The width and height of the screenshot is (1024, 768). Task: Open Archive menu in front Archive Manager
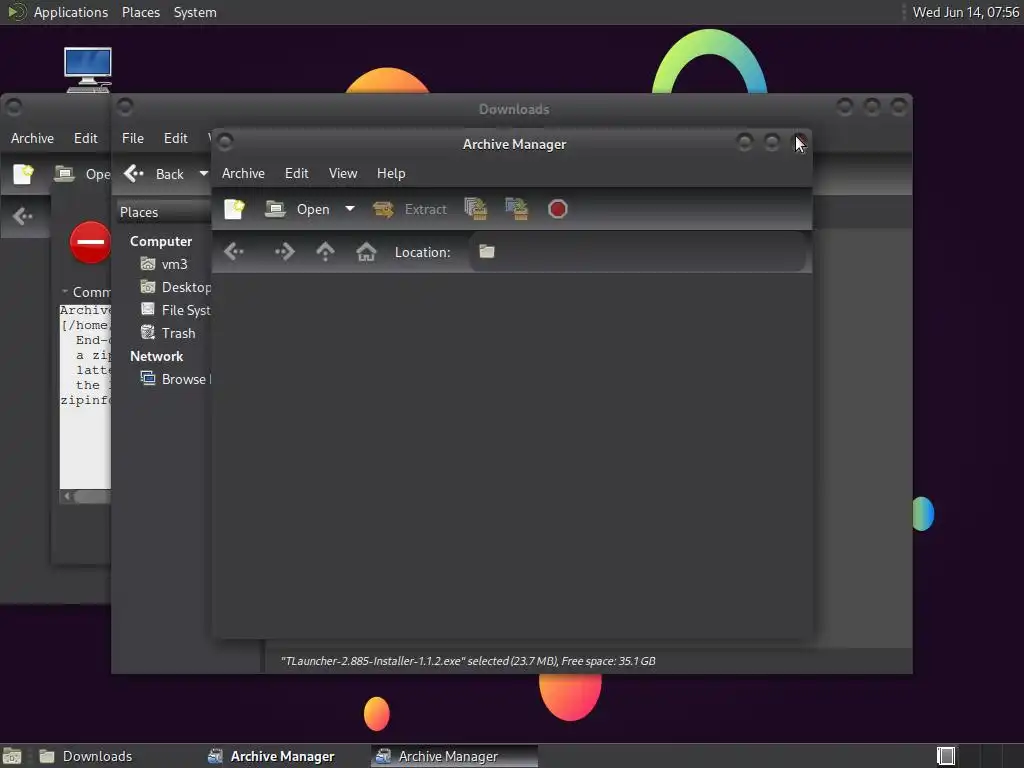pos(243,173)
